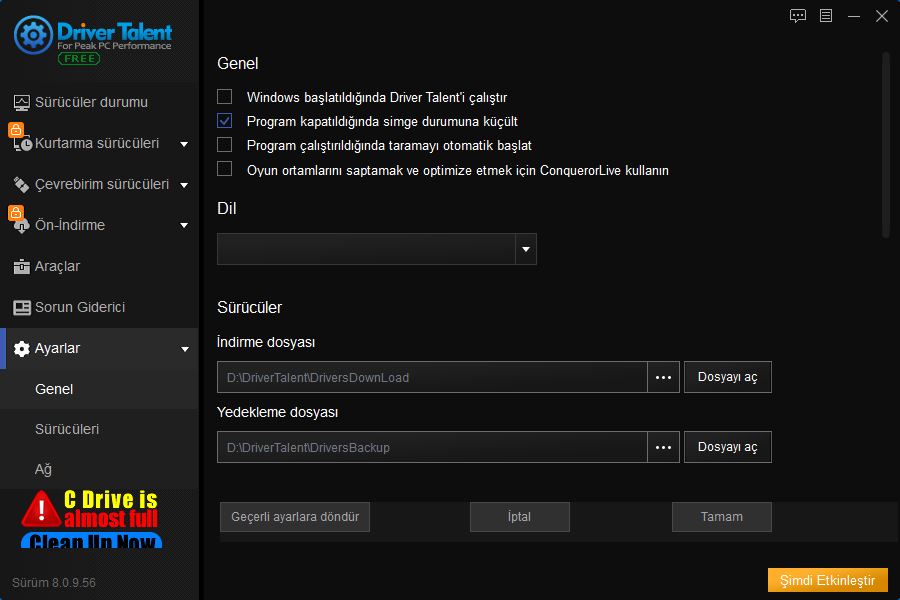The height and width of the screenshot is (600, 900).
Task: Expand the Ön-İndirme arrow
Action: point(184,226)
